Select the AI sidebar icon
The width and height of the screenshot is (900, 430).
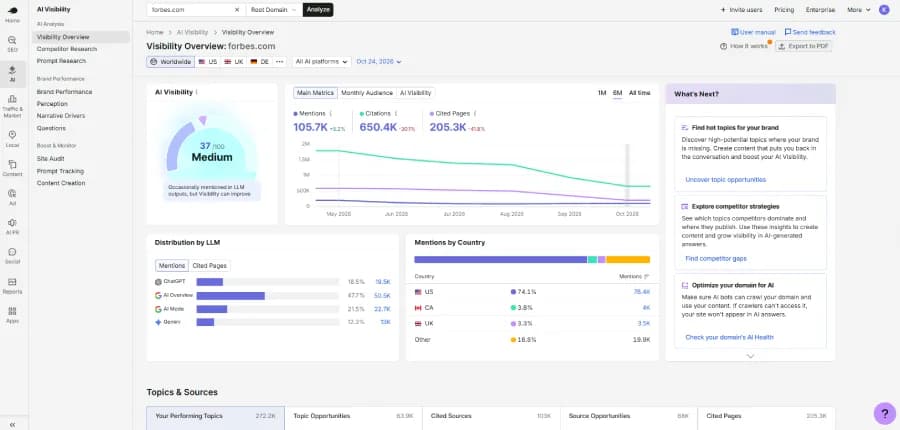(13, 74)
